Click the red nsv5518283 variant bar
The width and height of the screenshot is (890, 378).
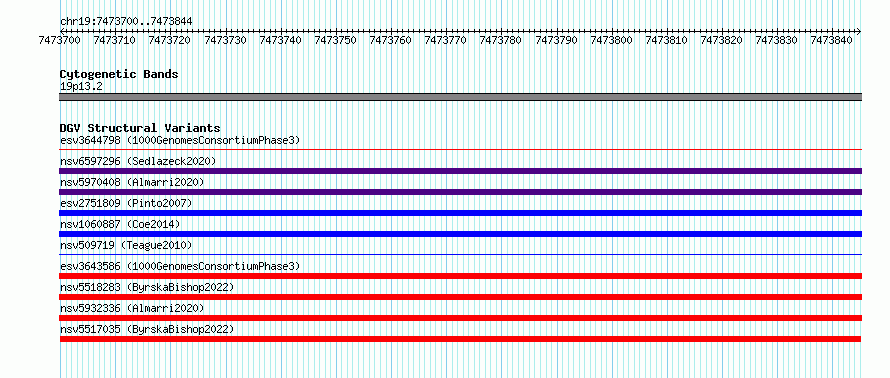(460, 297)
